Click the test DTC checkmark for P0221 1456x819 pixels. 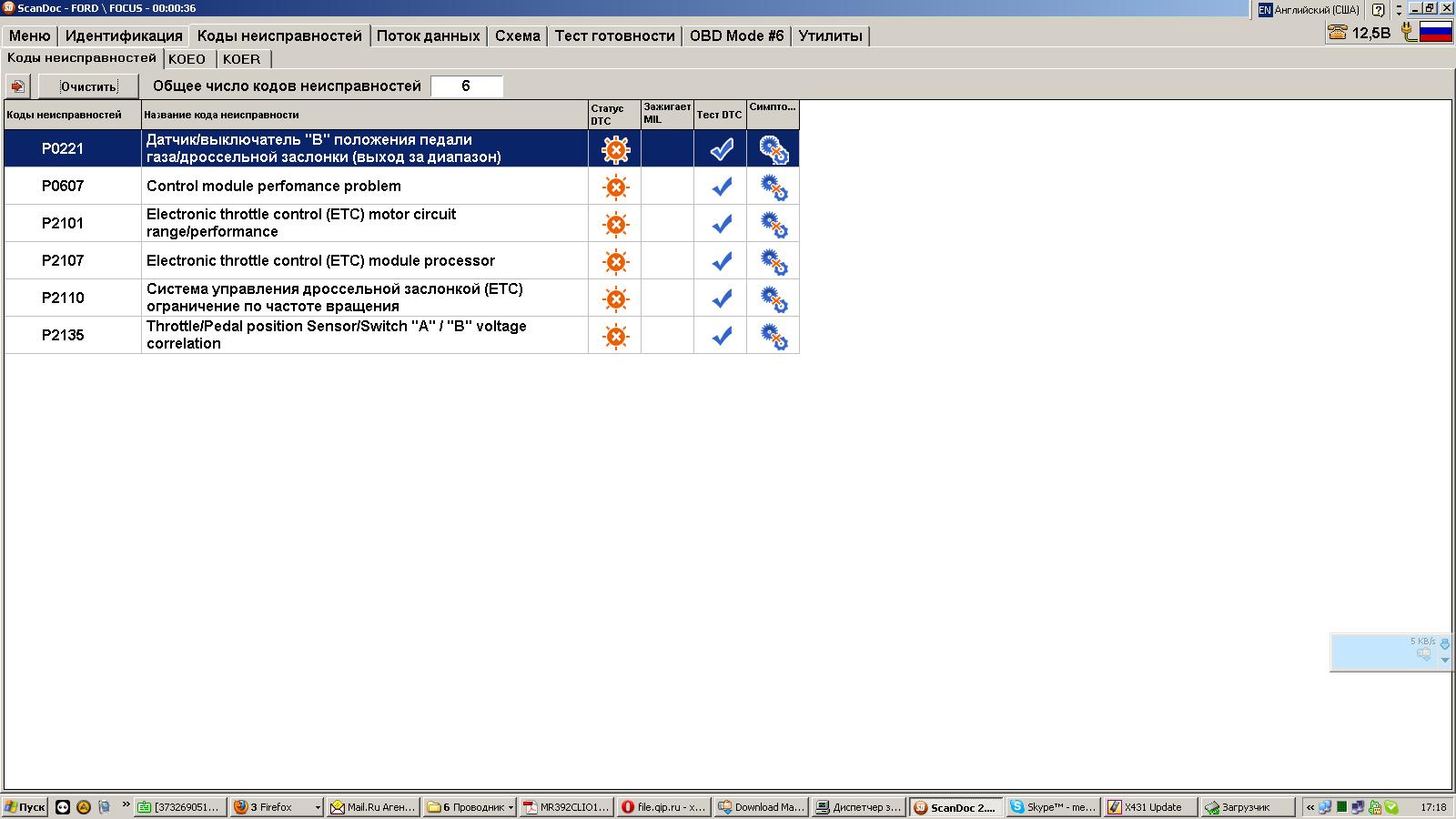tap(722, 149)
